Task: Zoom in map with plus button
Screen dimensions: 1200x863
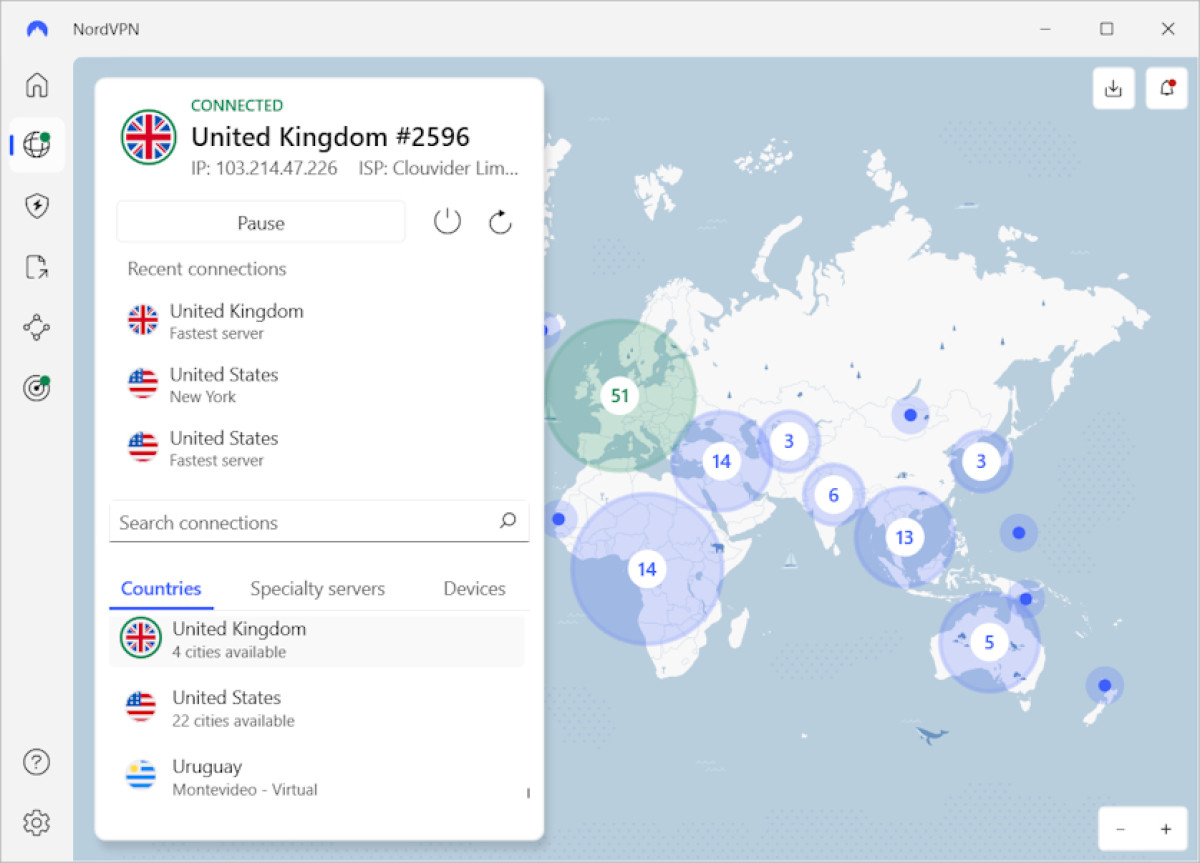Action: [x=1166, y=829]
